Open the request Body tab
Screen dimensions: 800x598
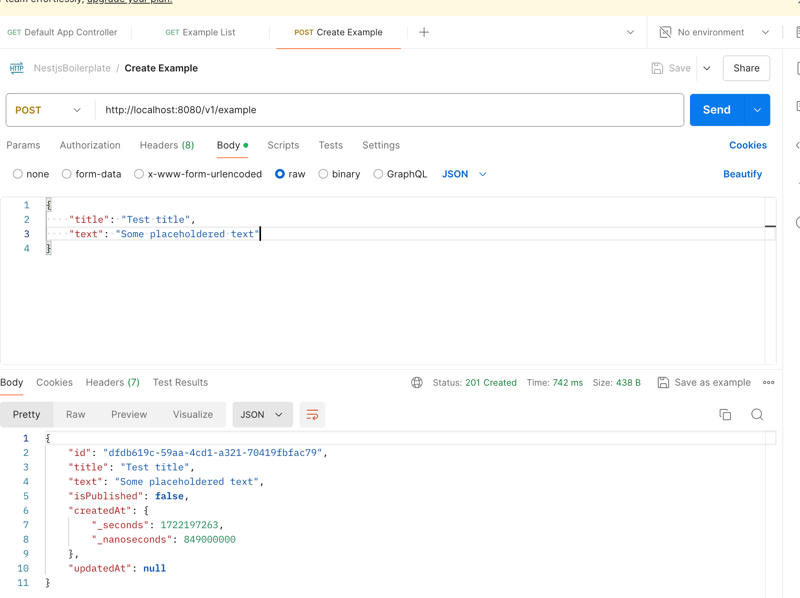click(232, 145)
